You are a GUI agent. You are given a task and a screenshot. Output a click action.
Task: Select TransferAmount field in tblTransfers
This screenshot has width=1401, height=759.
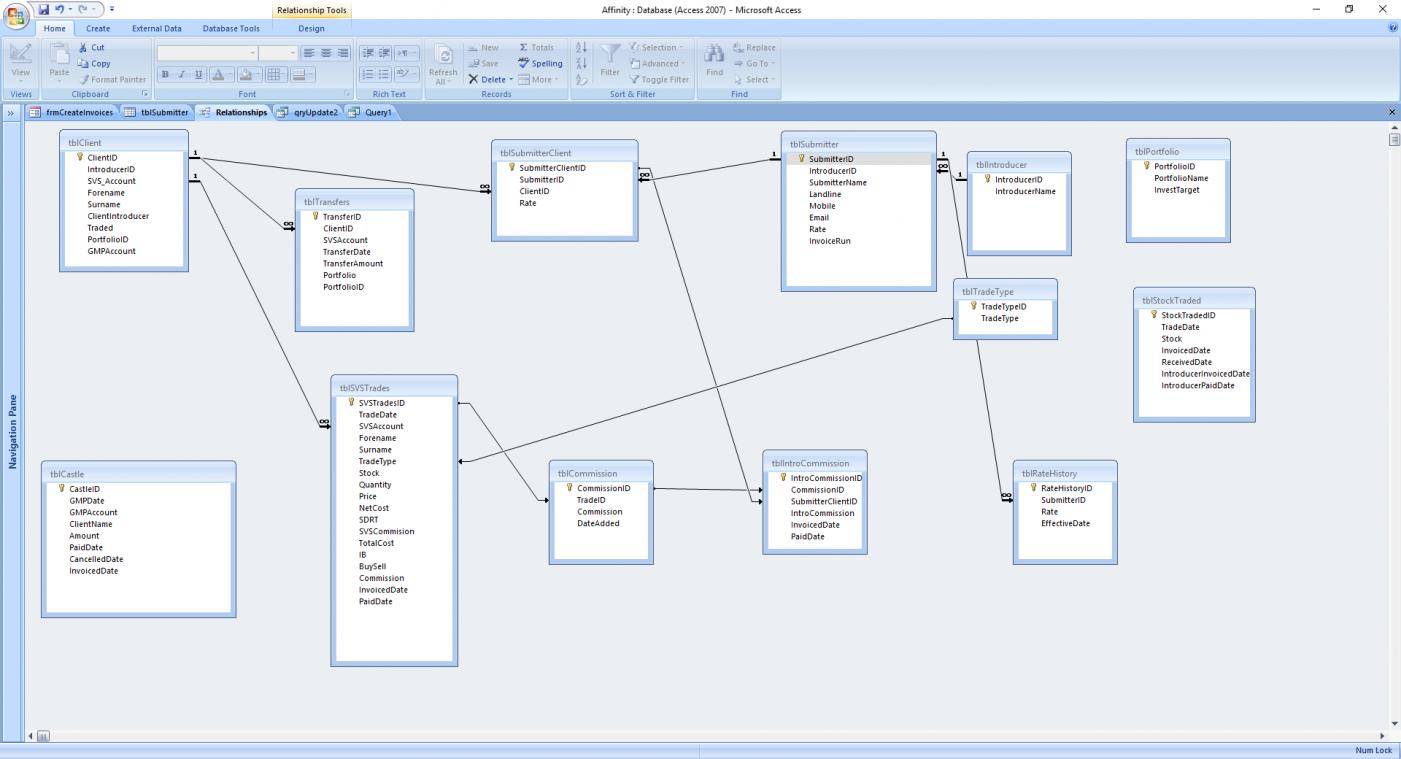pos(353,264)
